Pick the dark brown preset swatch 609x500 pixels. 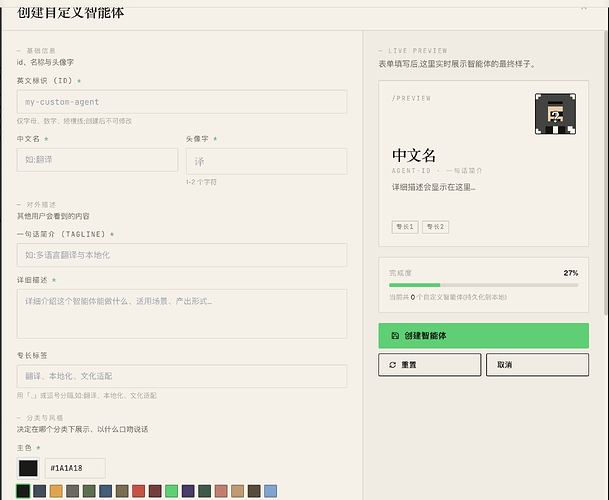[254, 491]
